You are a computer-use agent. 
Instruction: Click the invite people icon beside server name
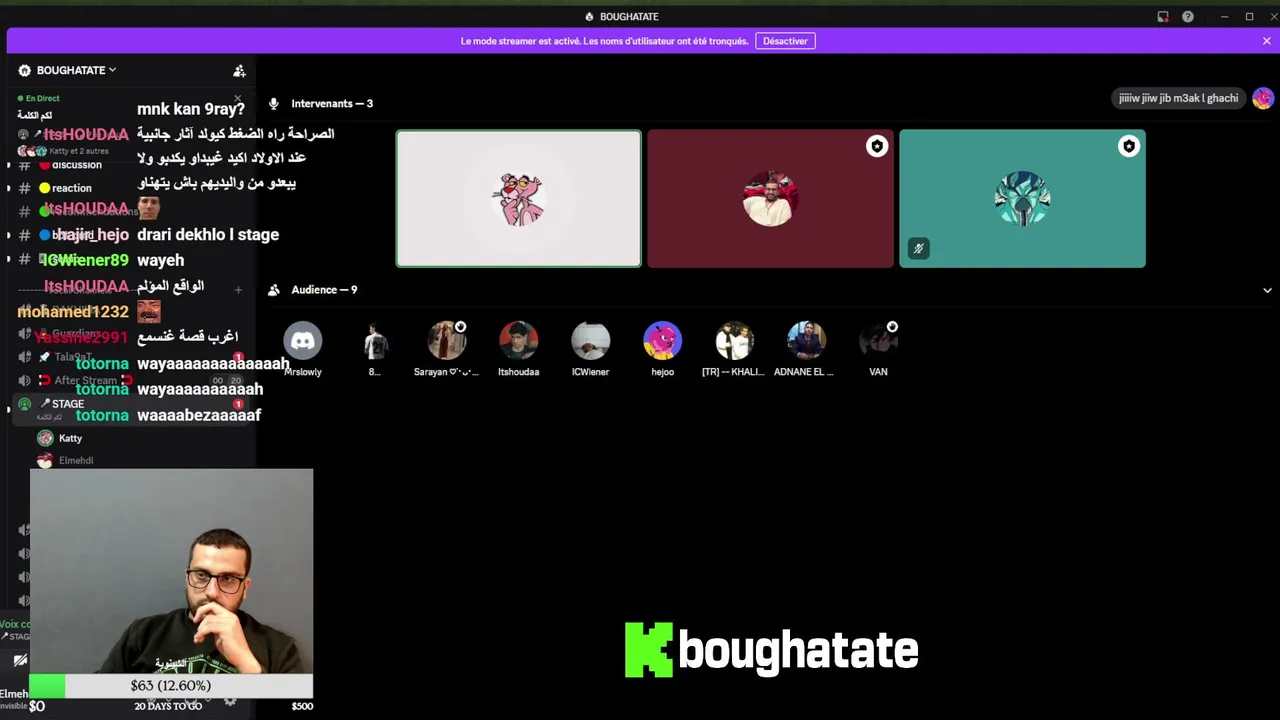pos(239,71)
